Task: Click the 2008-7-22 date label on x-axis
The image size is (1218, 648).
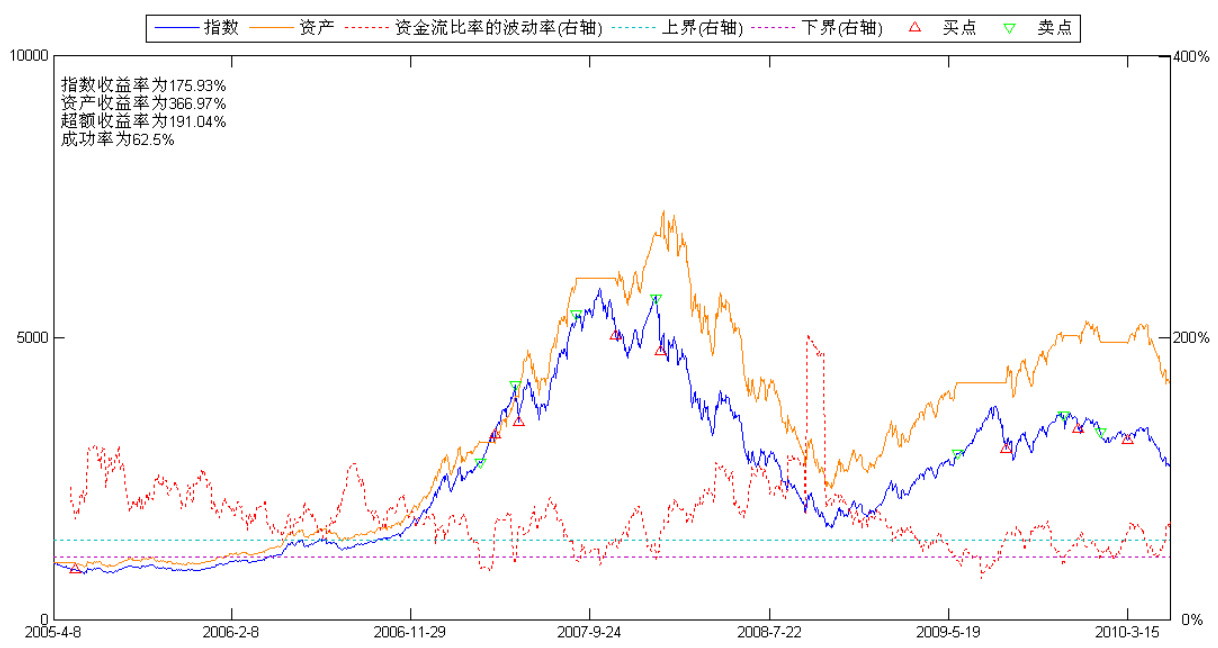Action: click(768, 633)
